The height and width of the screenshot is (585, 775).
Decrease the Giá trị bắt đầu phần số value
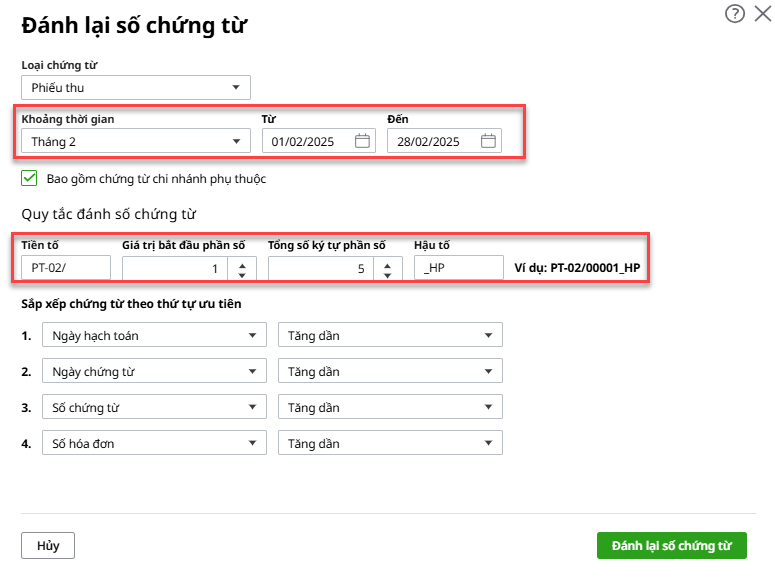point(243,273)
